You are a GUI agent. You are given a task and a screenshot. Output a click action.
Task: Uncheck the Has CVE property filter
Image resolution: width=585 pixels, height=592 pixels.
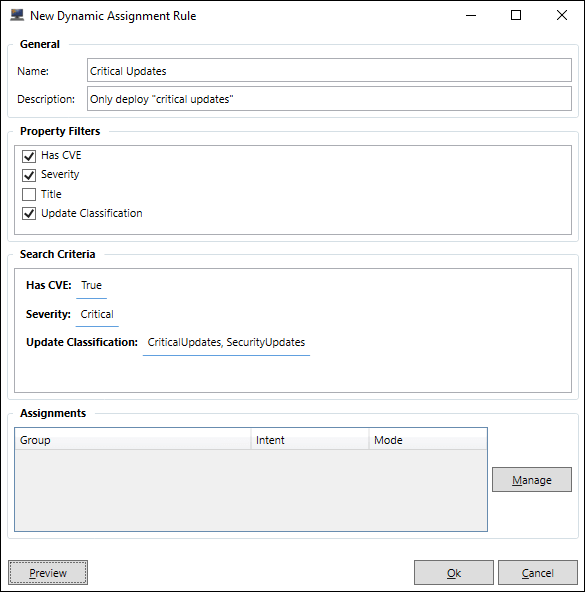(x=29, y=156)
